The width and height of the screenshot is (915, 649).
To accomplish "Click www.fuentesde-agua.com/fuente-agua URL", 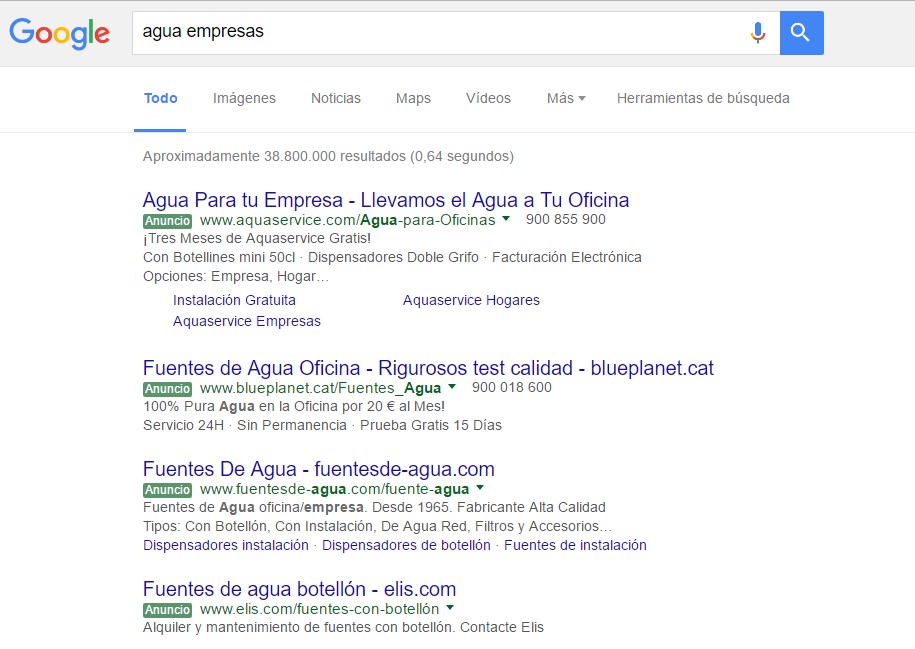I will coord(334,489).
